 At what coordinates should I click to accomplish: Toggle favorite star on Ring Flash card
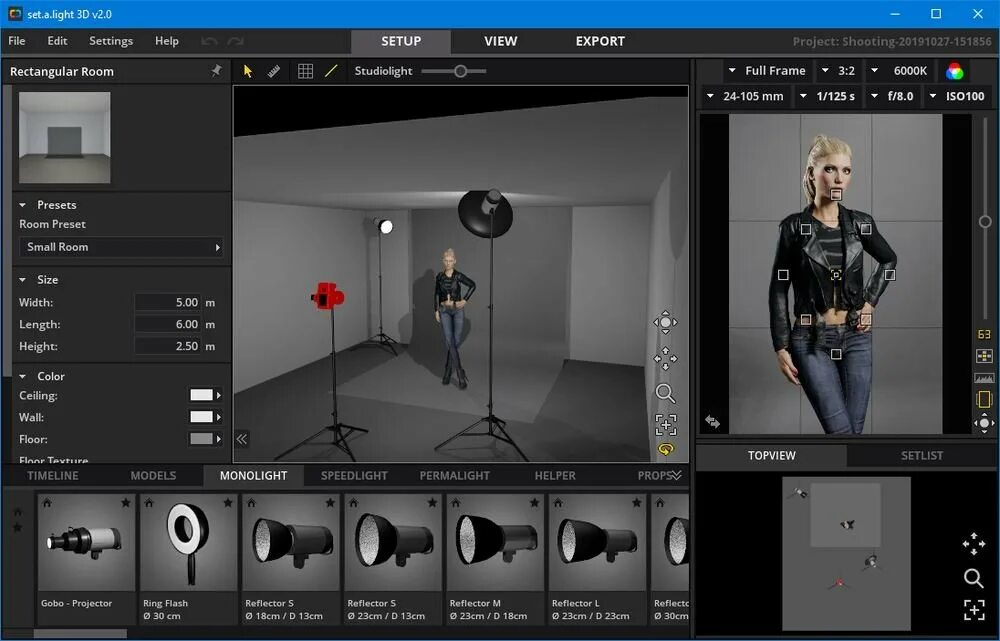[228, 503]
